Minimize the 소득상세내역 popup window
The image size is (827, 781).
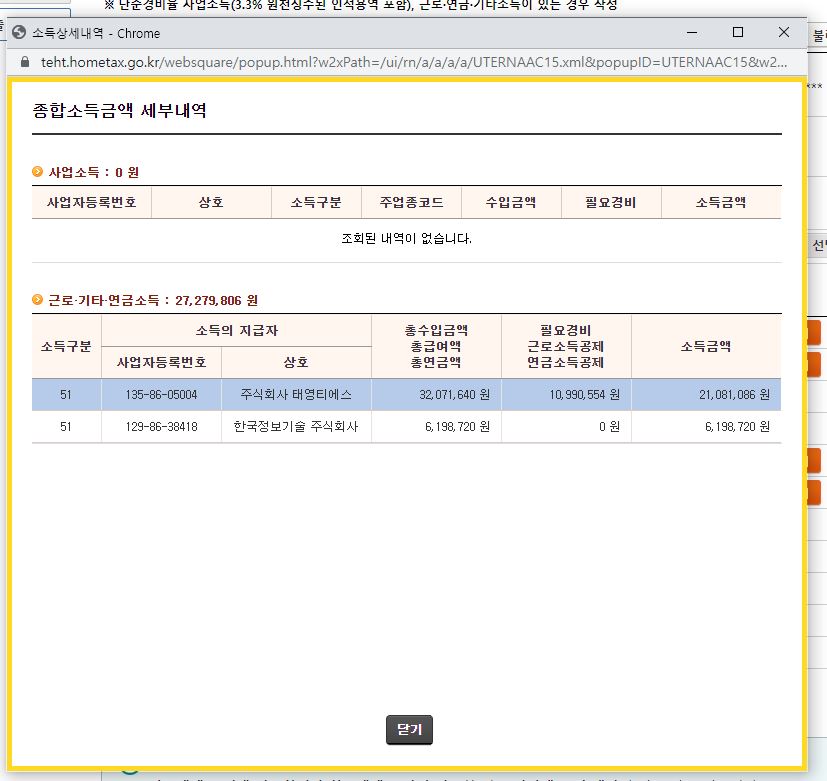coord(692,33)
